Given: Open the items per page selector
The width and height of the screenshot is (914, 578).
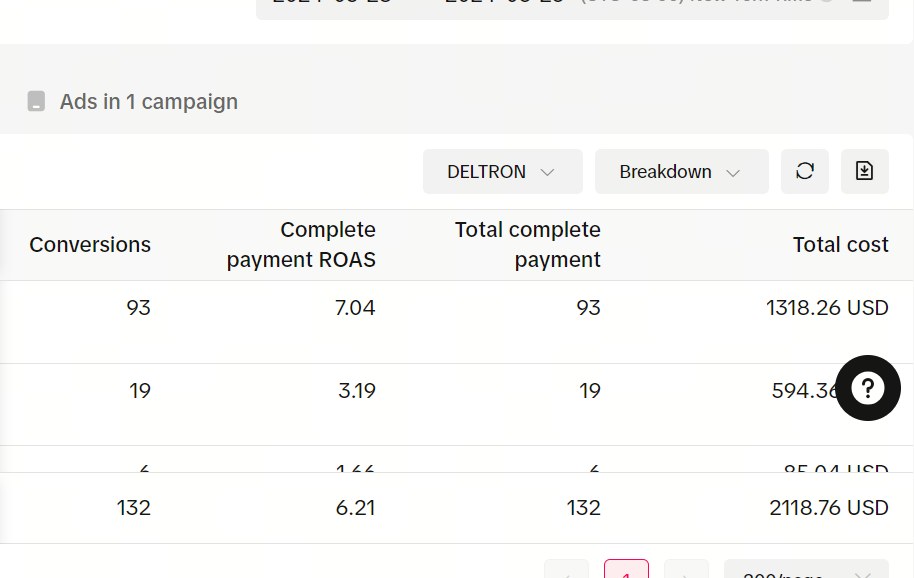Looking at the screenshot, I should (x=806, y=571).
